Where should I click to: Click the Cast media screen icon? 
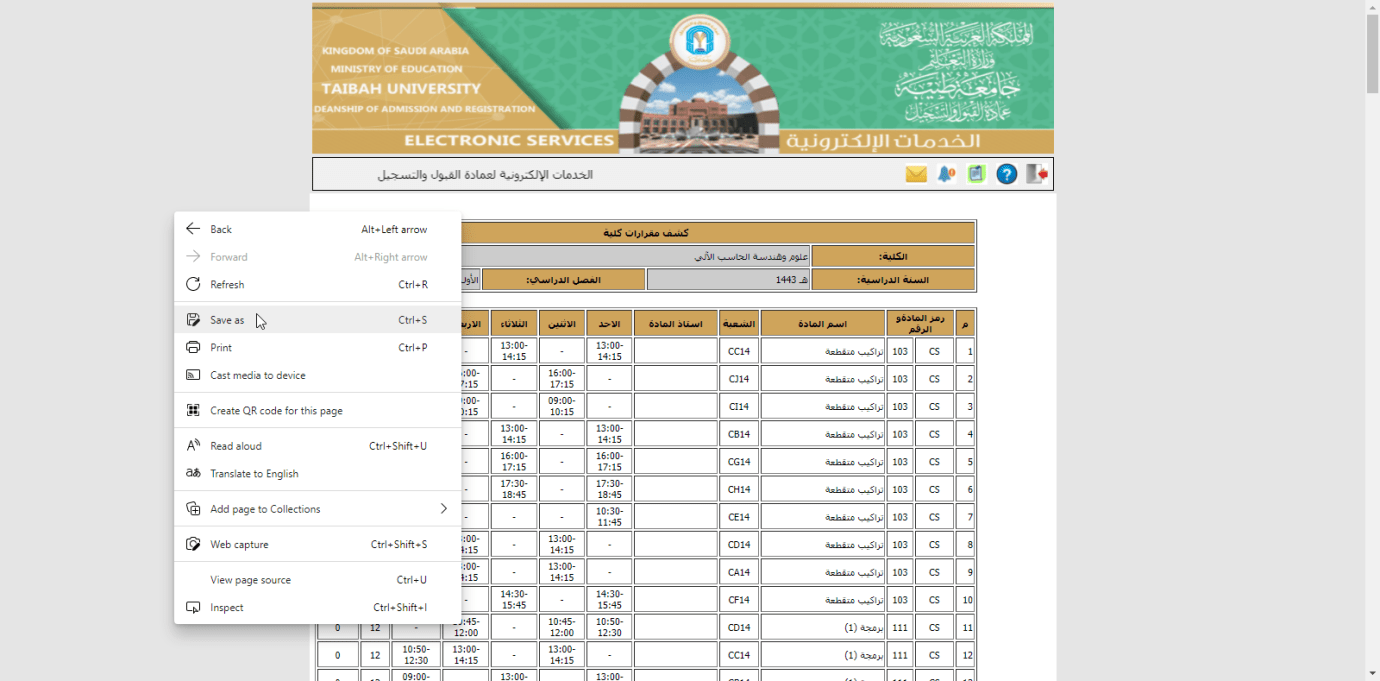tap(193, 375)
